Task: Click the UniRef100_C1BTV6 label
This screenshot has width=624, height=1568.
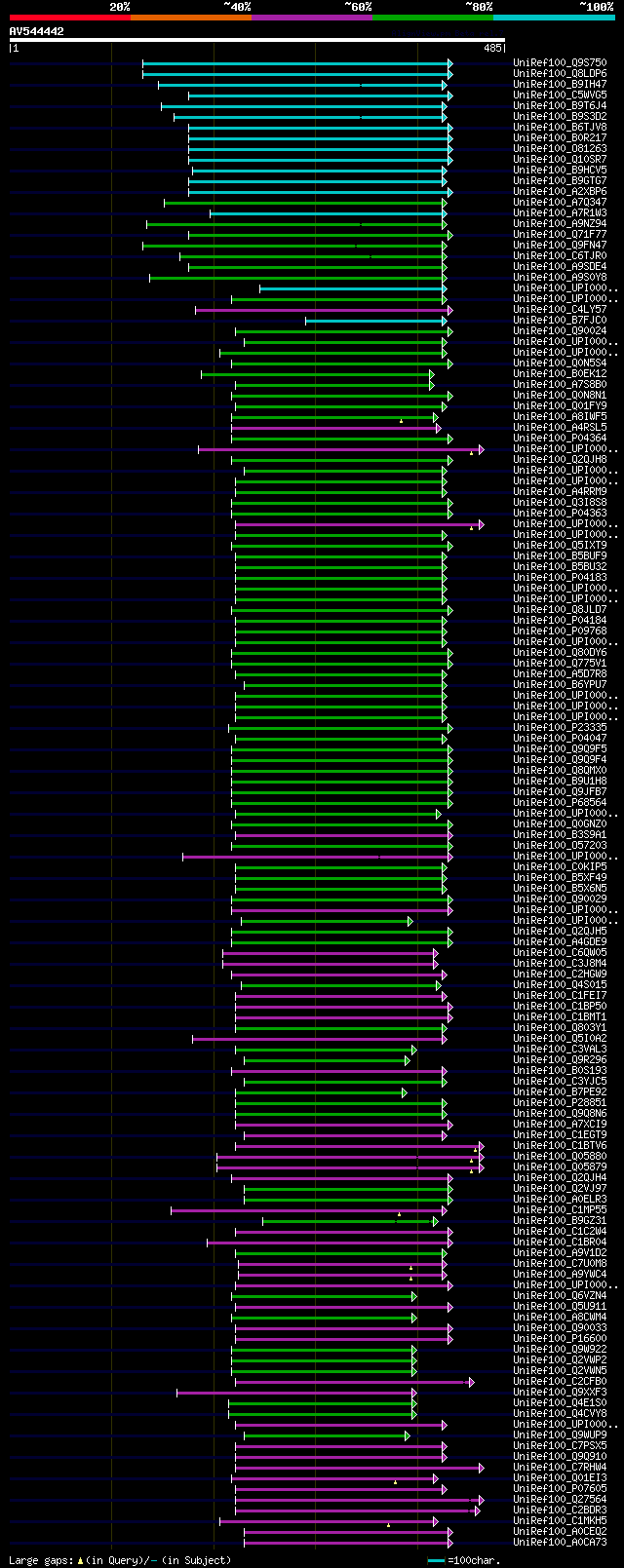Action: (x=560, y=1146)
